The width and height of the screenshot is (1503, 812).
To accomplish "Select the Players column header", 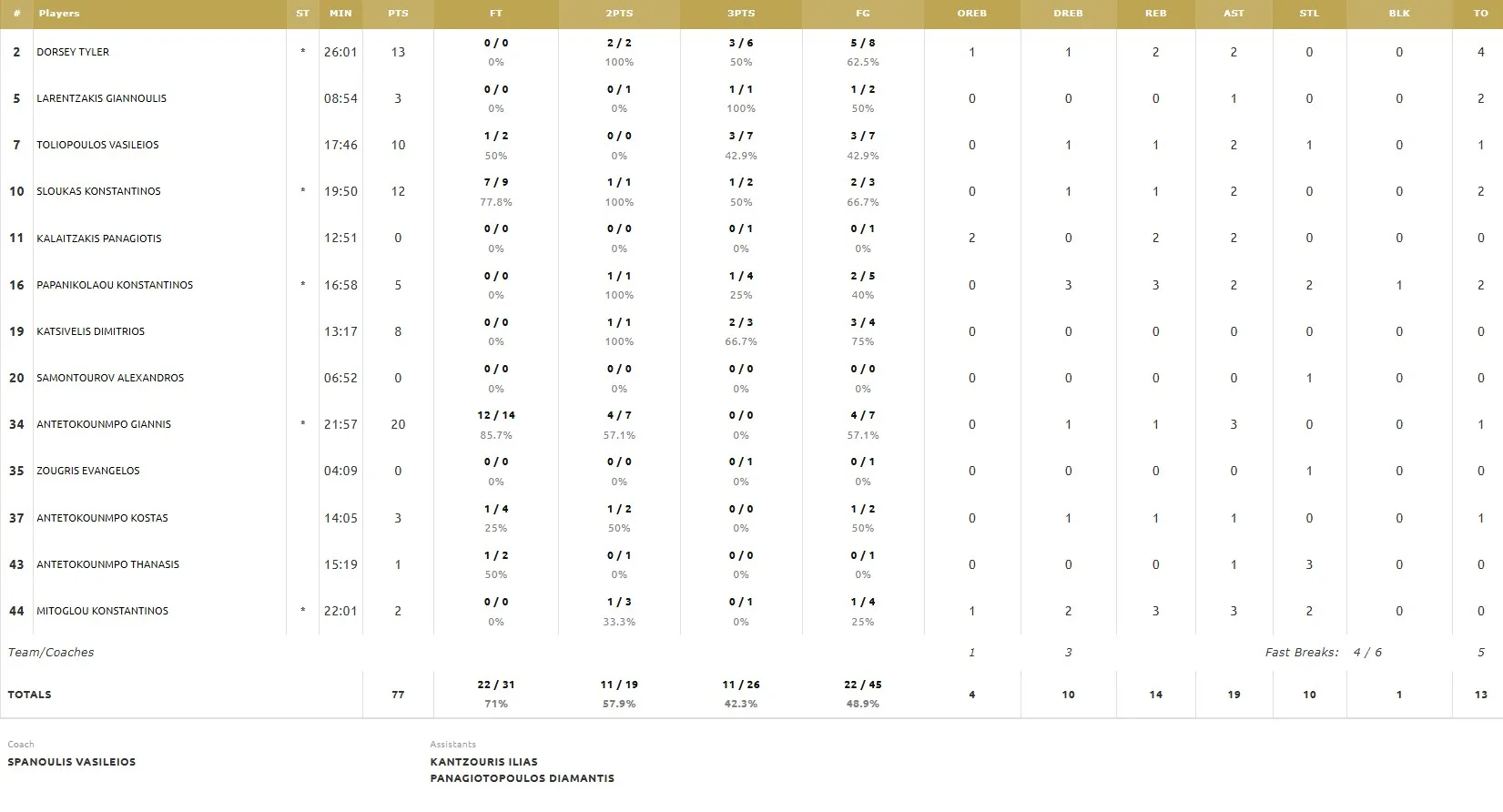I will pyautogui.click(x=59, y=14).
